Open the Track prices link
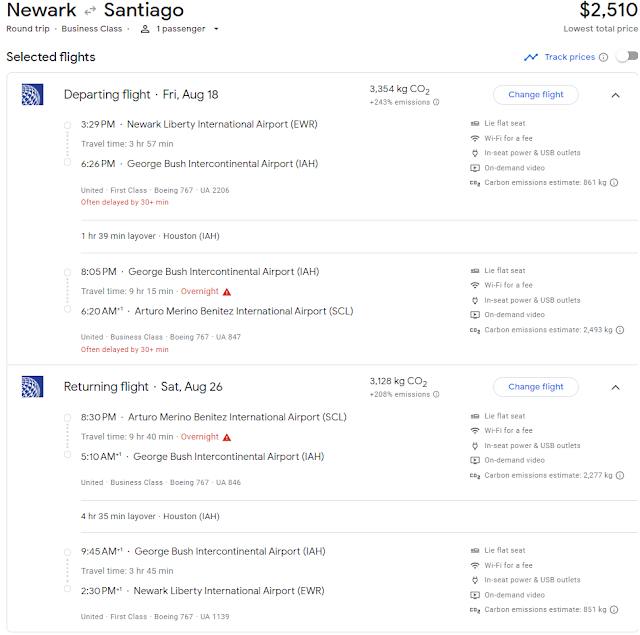 point(570,57)
